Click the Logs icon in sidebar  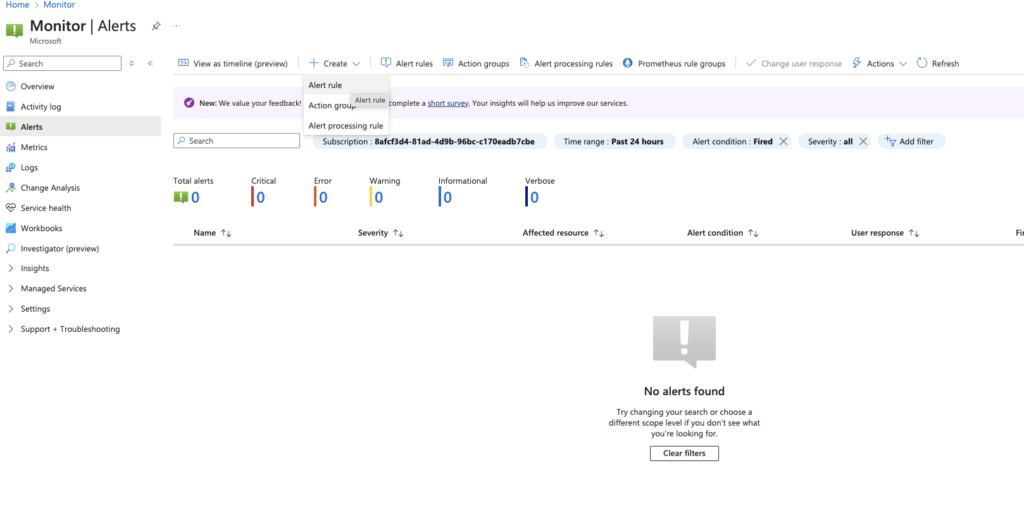coord(10,167)
